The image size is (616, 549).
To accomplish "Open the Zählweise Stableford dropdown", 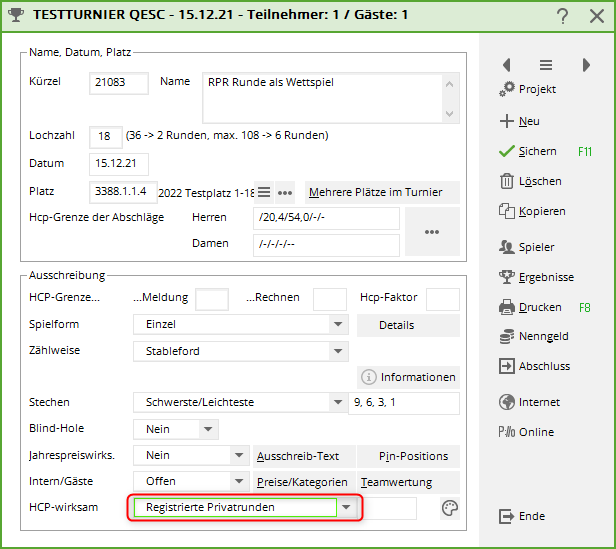I will [x=339, y=351].
